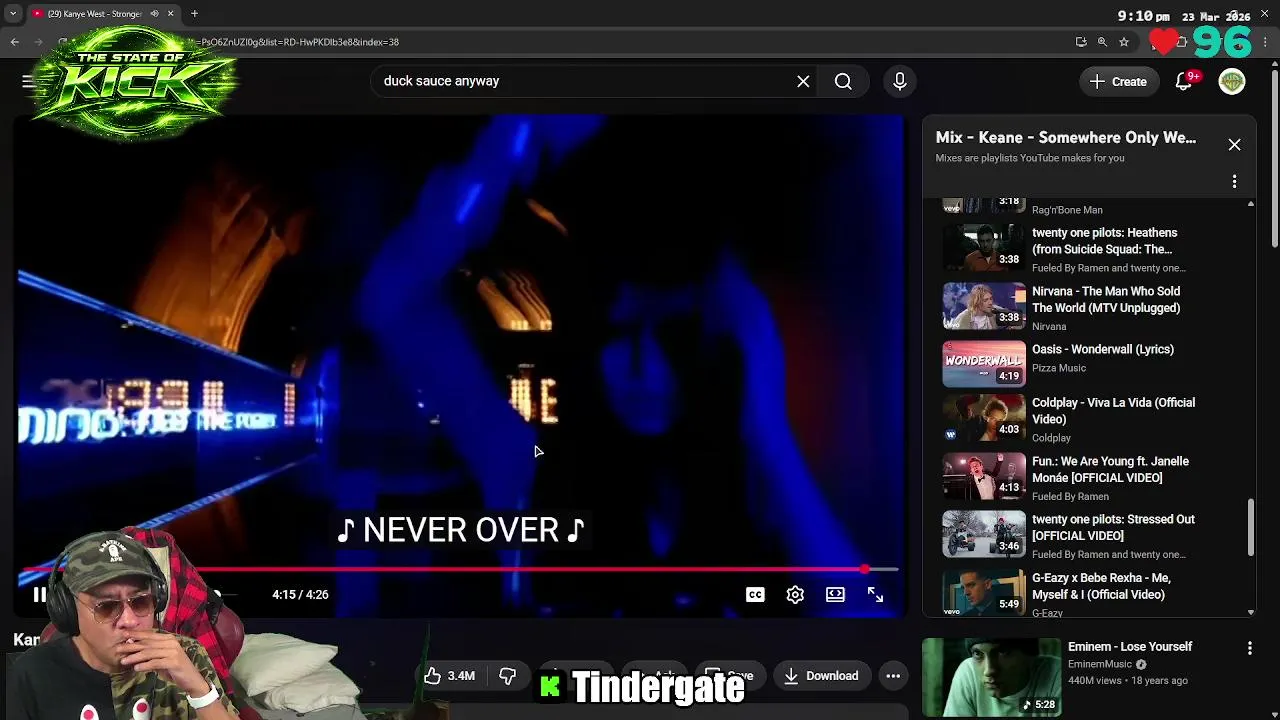This screenshot has width=1280, height=720.
Task: Click the zoom magnifier in address bar
Action: 1102,42
